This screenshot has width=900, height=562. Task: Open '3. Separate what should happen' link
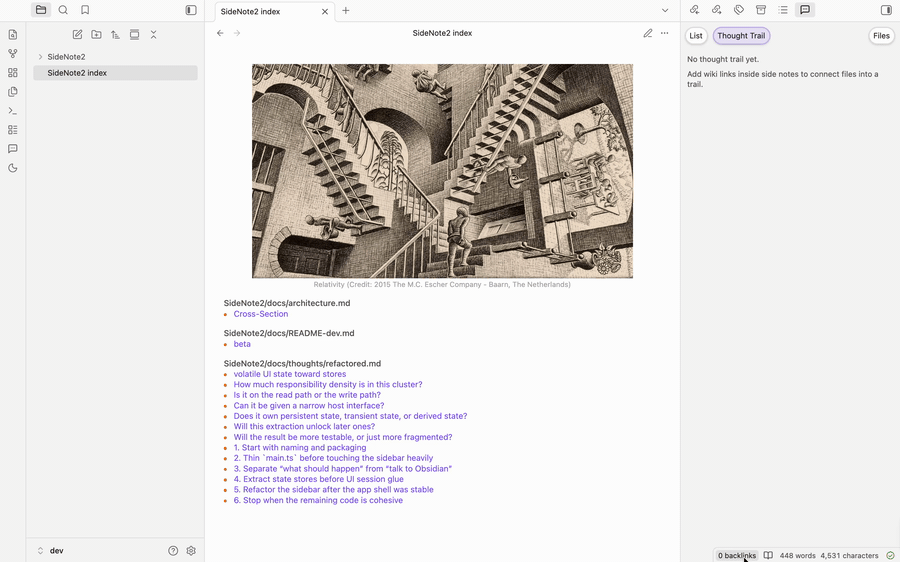343,468
